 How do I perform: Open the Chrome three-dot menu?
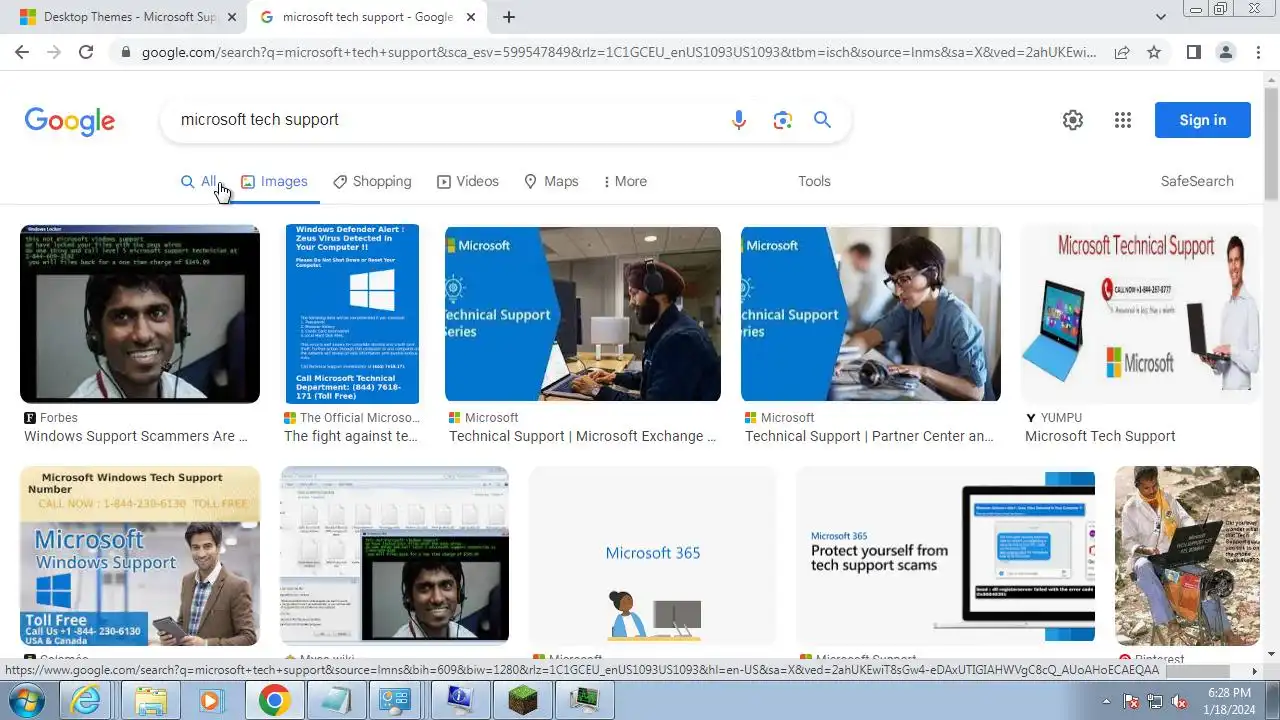coord(1258,52)
